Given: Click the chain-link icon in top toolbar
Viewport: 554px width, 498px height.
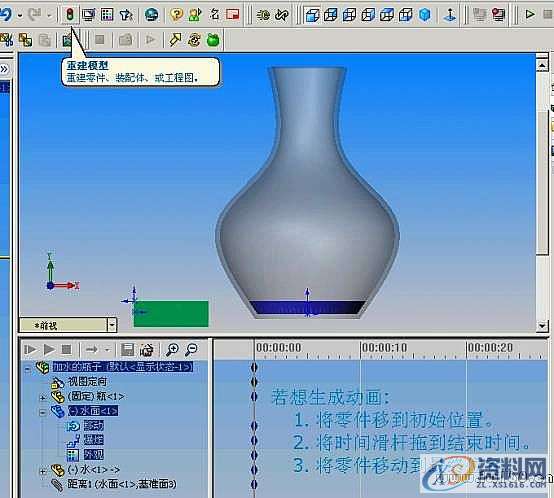Looking at the screenshot, I should [282, 14].
